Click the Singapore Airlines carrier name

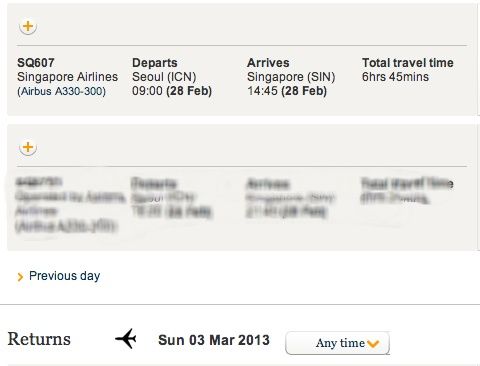pyautogui.click(x=68, y=77)
